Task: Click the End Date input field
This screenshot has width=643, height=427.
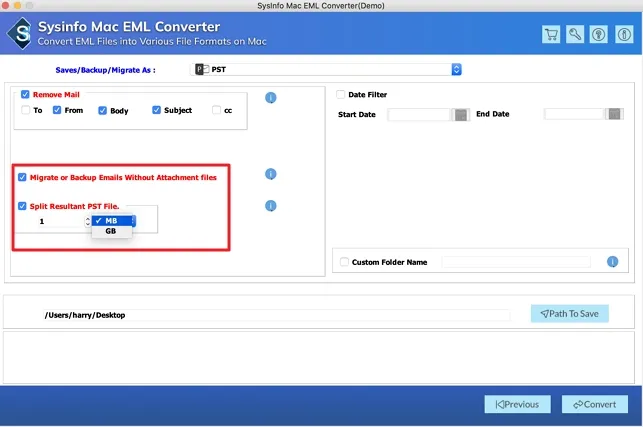Action: (x=574, y=114)
